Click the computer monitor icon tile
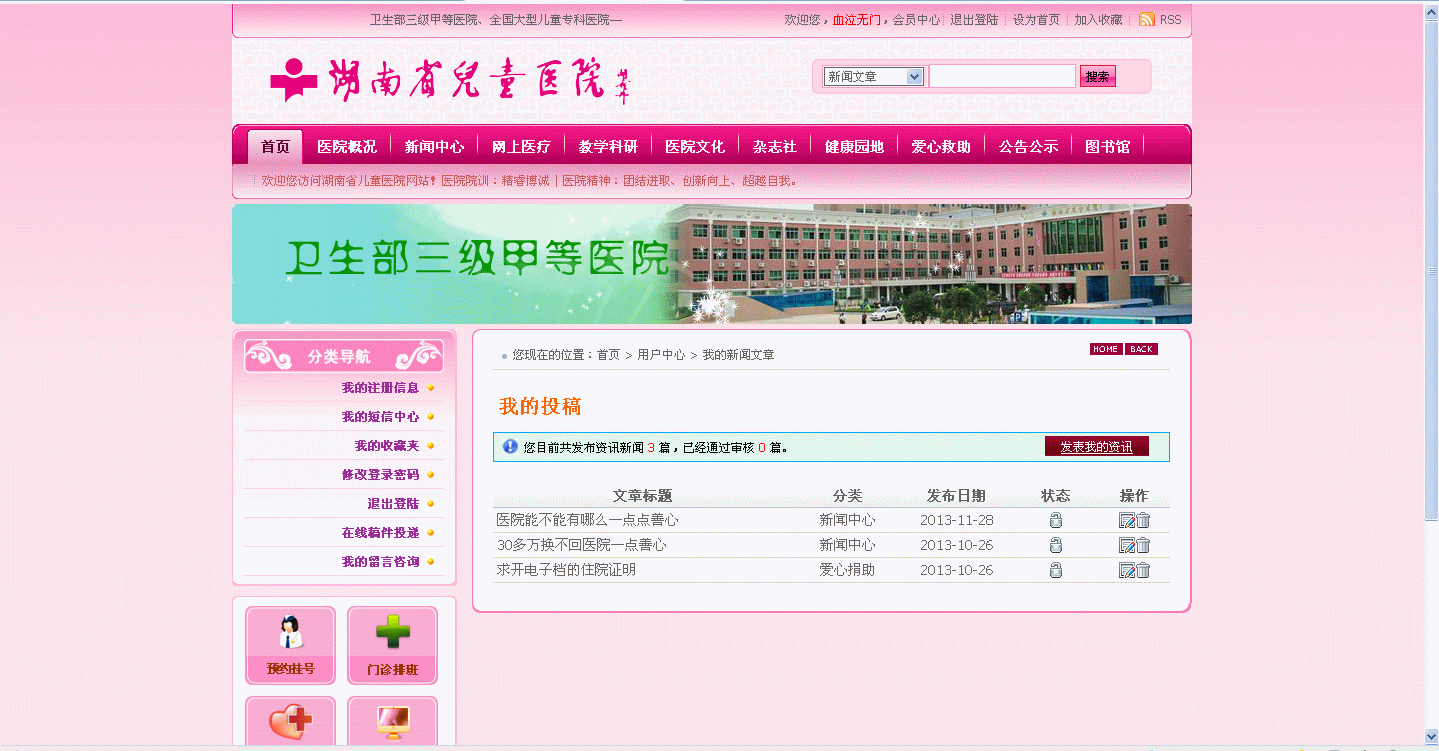This screenshot has width=1439, height=751. click(x=392, y=722)
